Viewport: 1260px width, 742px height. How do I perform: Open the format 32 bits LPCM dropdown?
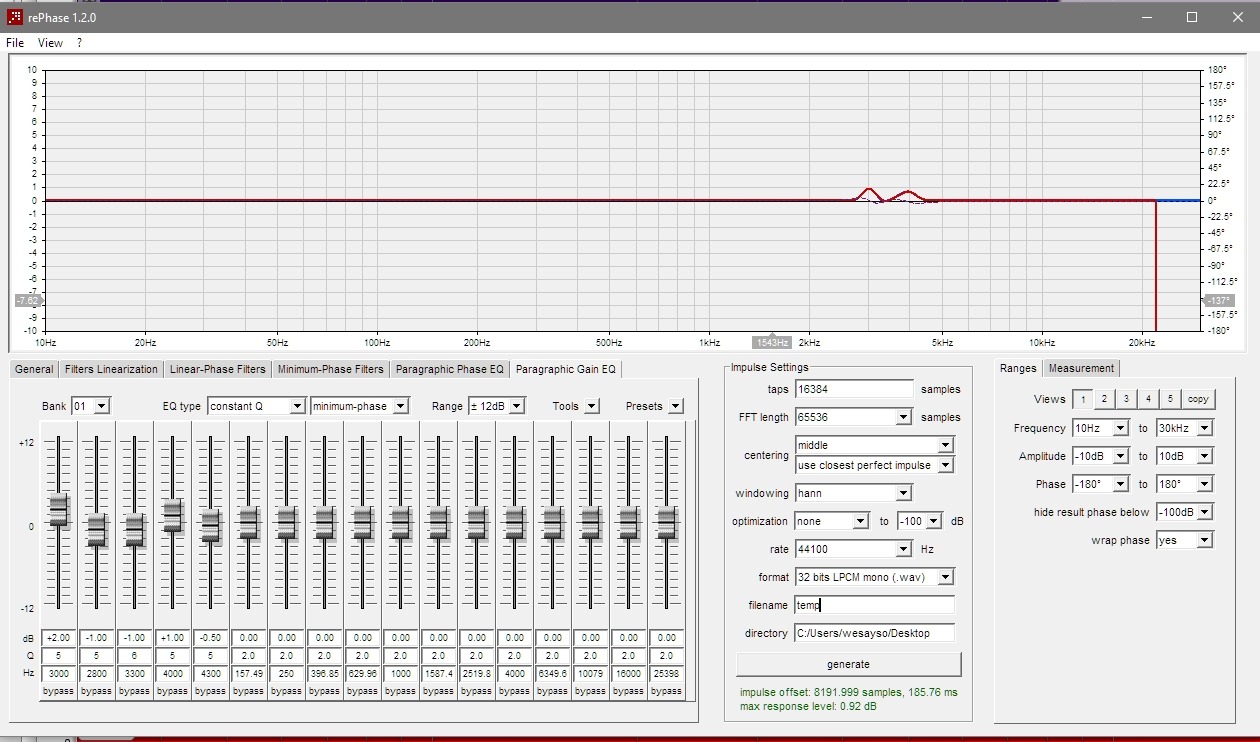tap(874, 577)
